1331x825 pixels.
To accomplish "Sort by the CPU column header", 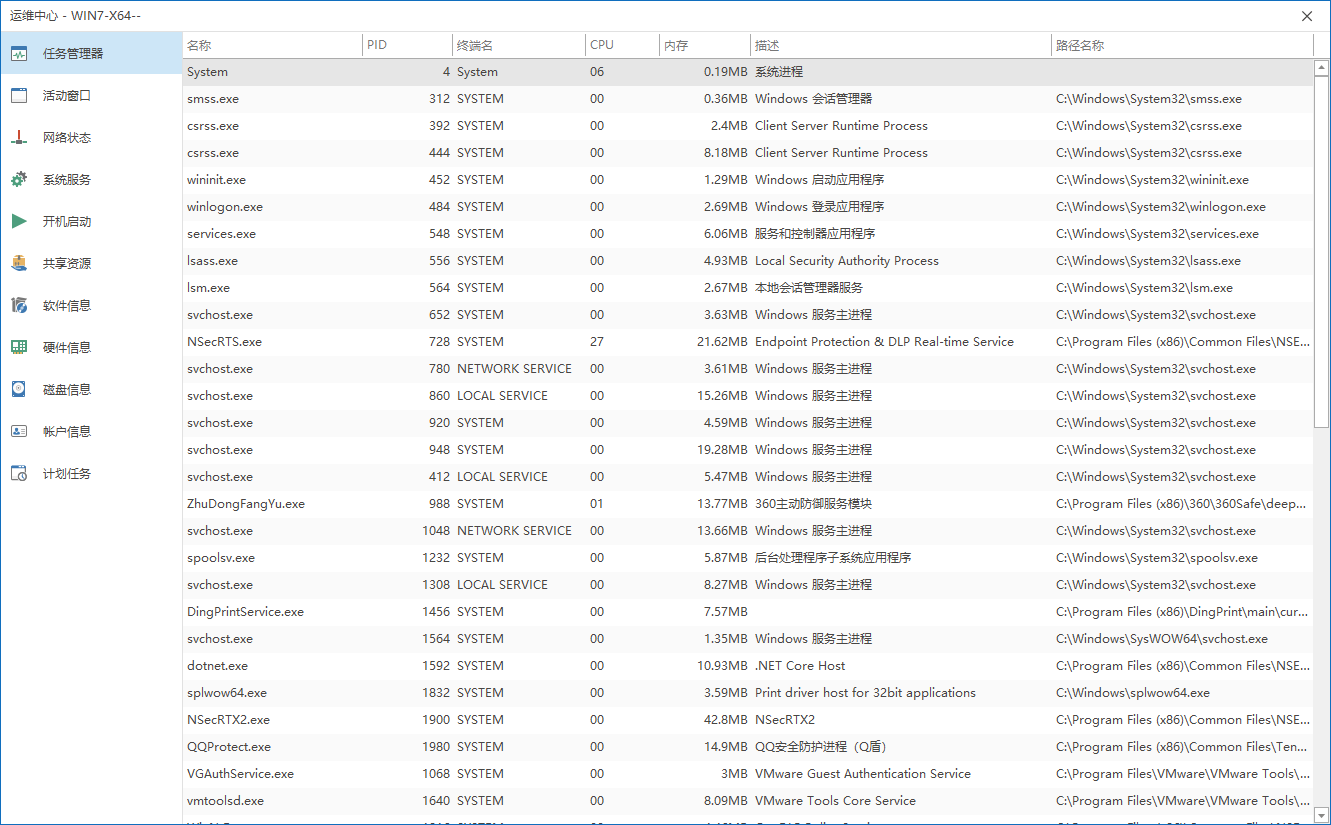I will click(x=622, y=45).
